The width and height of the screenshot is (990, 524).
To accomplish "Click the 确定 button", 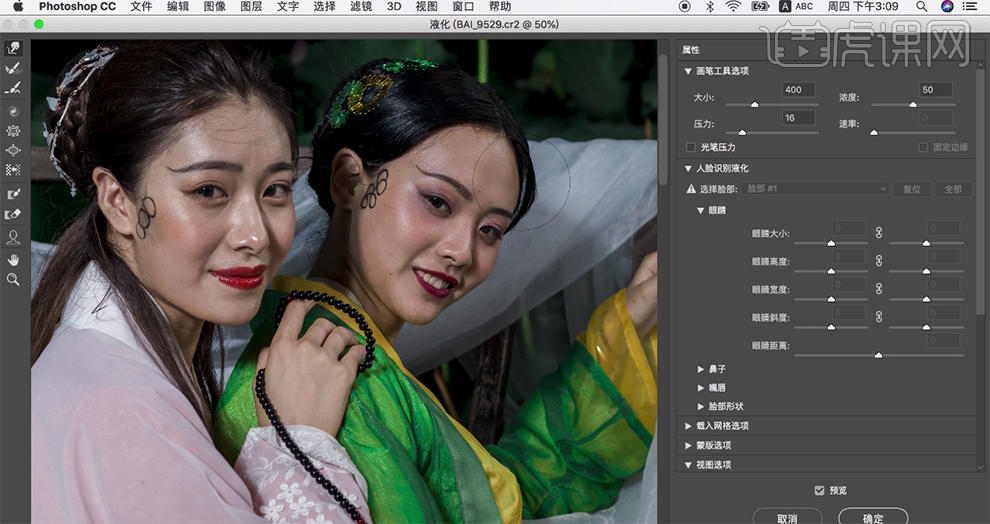I will 873,518.
